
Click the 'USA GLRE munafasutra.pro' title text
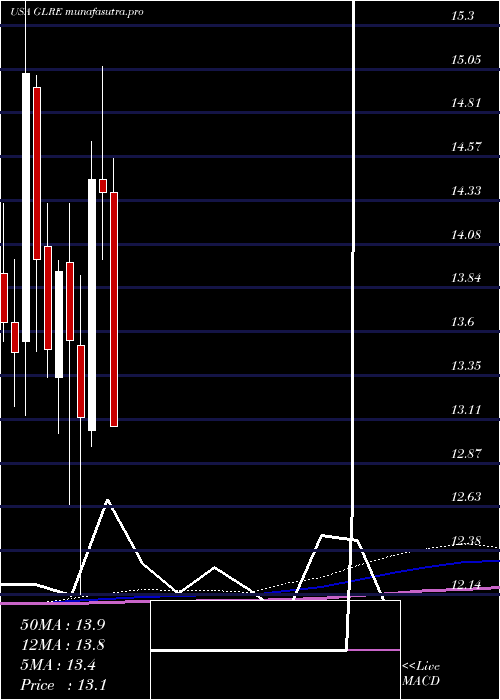pyautogui.click(x=77, y=12)
